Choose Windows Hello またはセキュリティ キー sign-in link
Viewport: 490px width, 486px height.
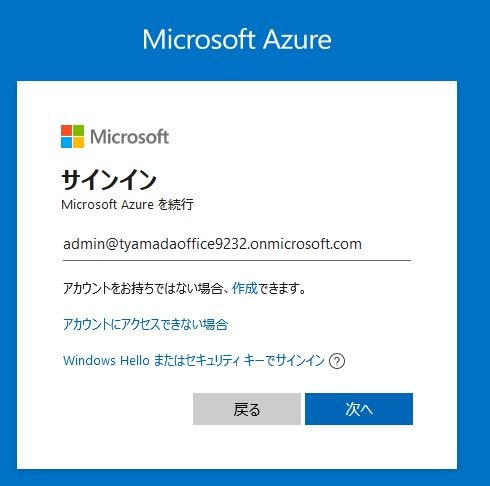click(194, 360)
